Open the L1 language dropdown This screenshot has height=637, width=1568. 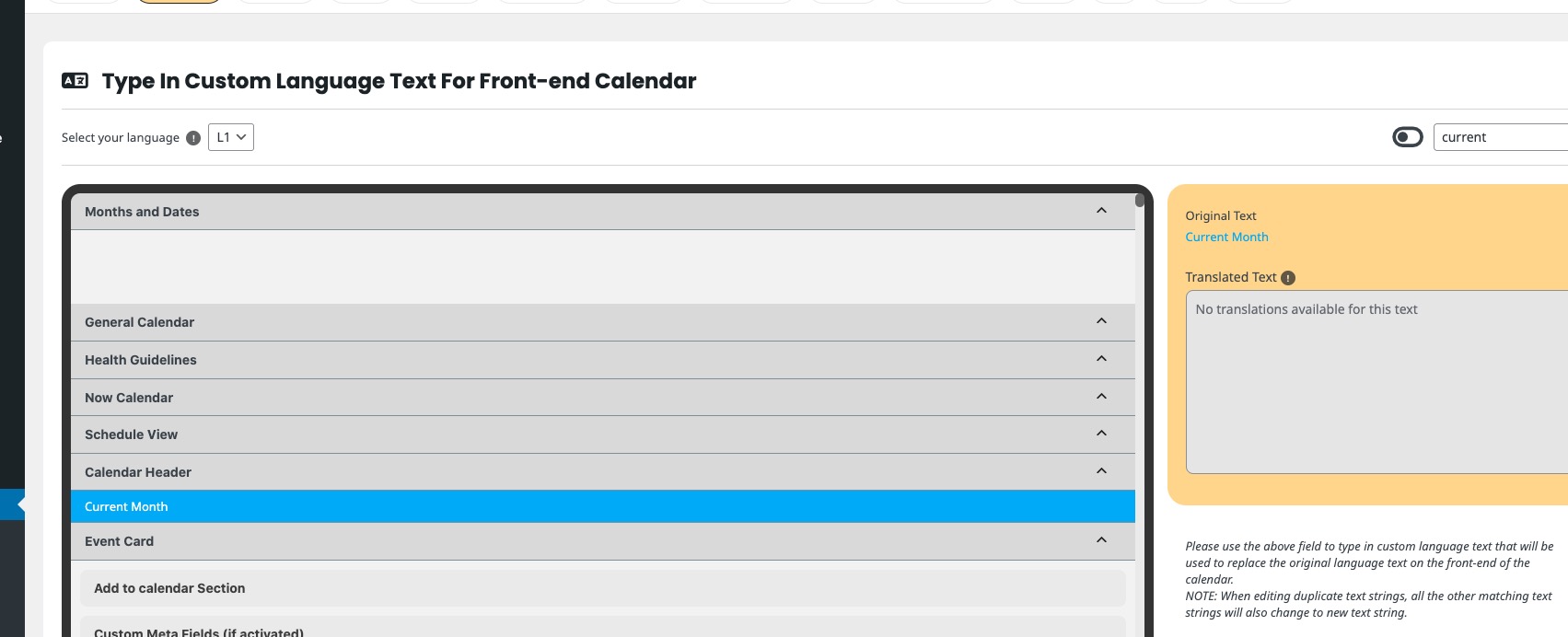(231, 137)
